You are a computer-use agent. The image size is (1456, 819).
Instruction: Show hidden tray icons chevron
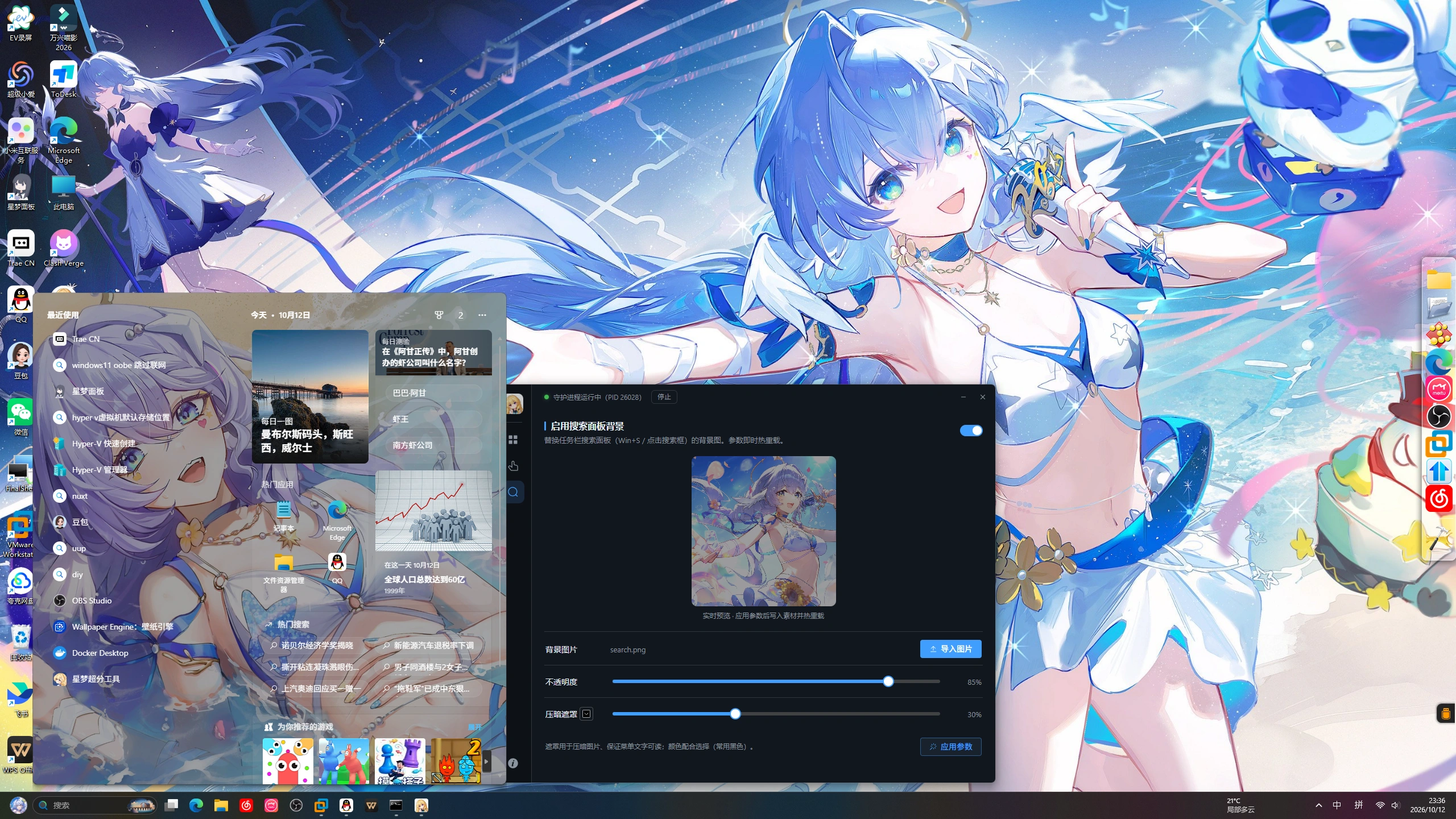coord(1319,805)
